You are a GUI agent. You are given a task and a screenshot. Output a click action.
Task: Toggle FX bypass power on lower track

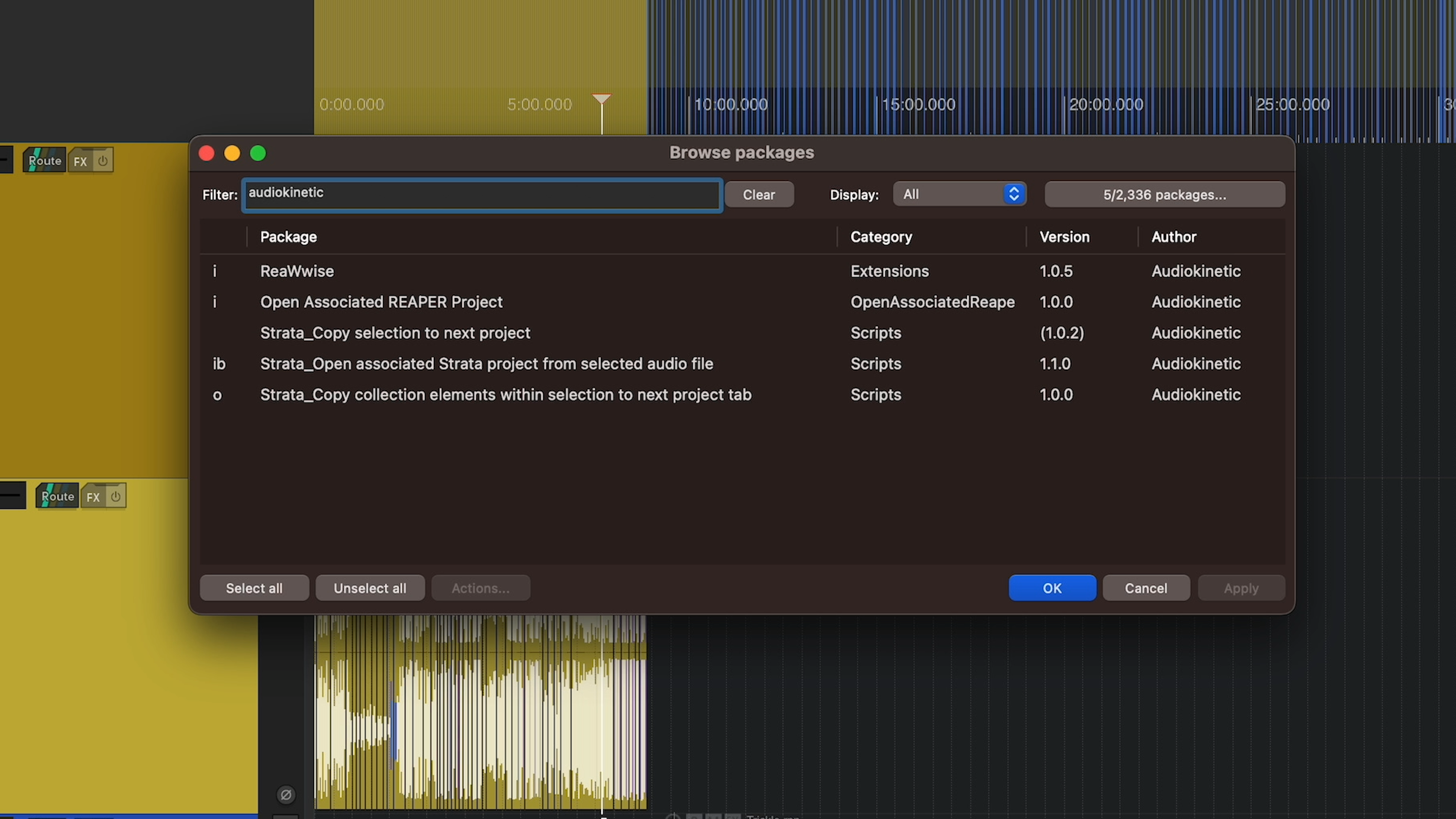115,496
